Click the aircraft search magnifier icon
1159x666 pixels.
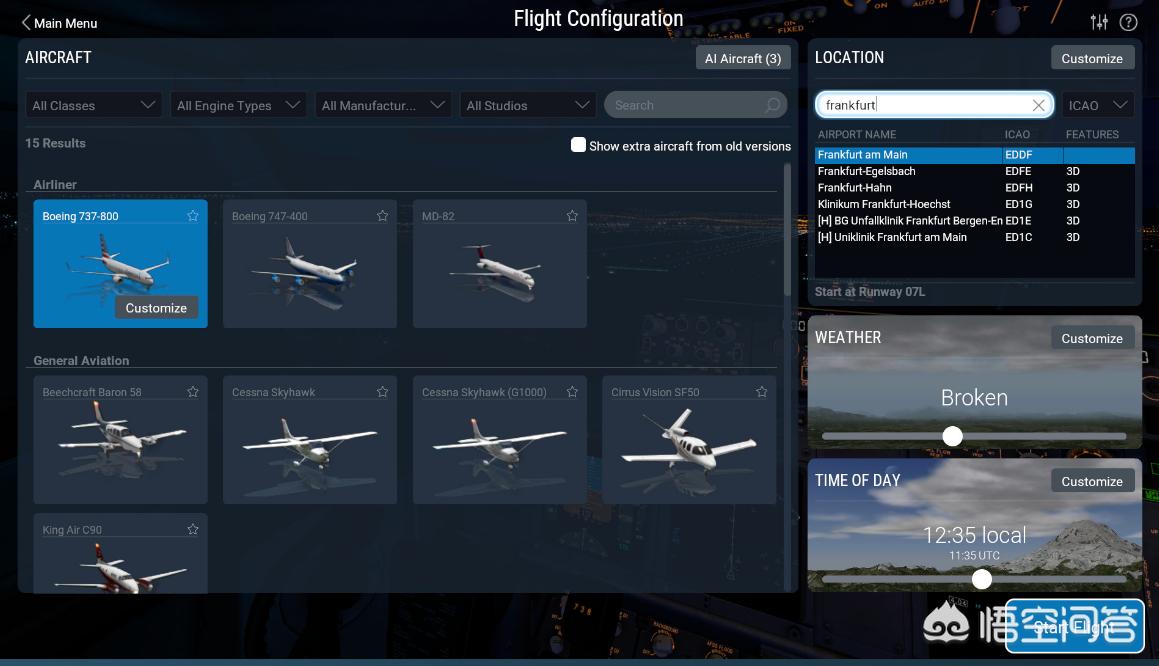pos(773,105)
